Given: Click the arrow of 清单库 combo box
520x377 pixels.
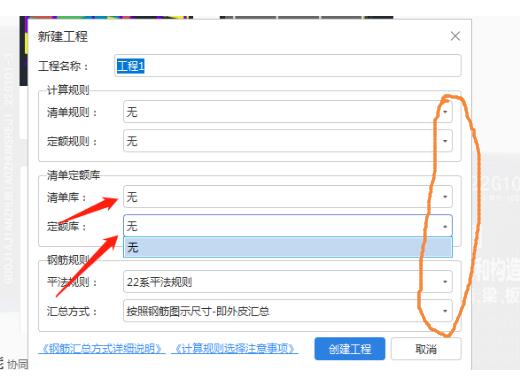Looking at the screenshot, I should tap(445, 197).
